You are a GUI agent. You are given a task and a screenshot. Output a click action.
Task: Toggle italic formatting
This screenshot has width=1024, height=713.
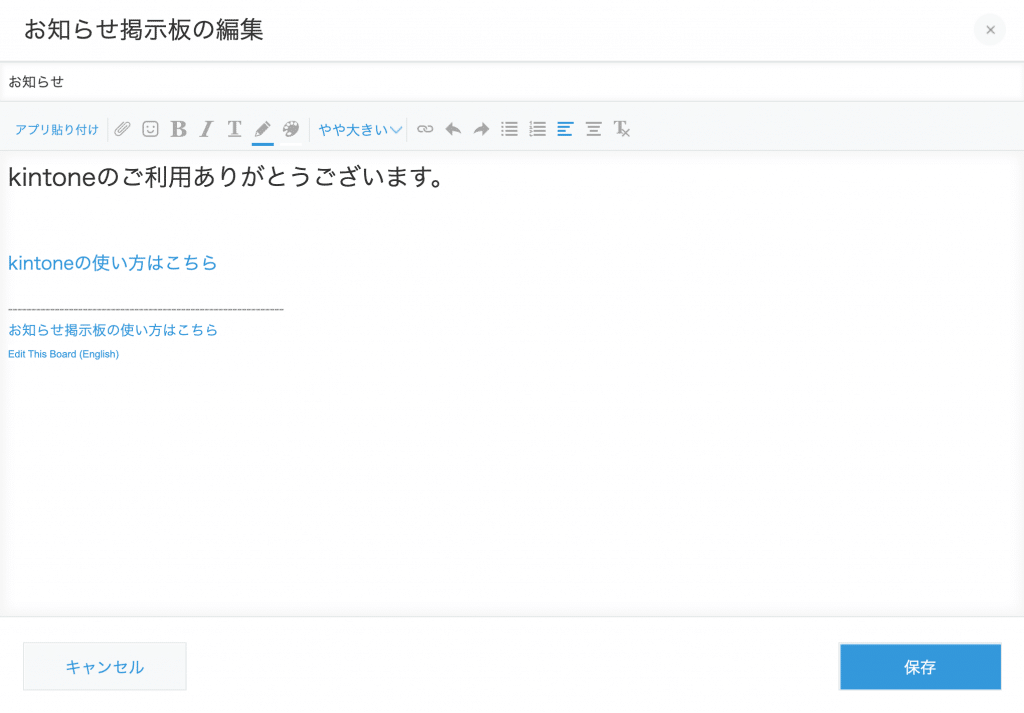click(206, 129)
